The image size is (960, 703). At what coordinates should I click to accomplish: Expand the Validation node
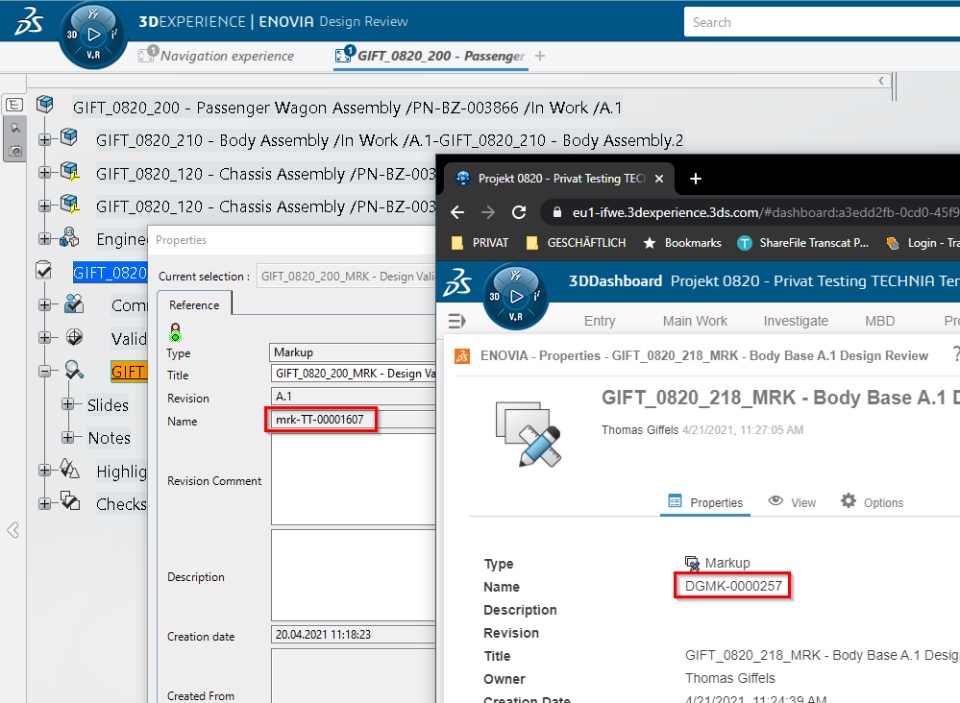pyautogui.click(x=44, y=337)
